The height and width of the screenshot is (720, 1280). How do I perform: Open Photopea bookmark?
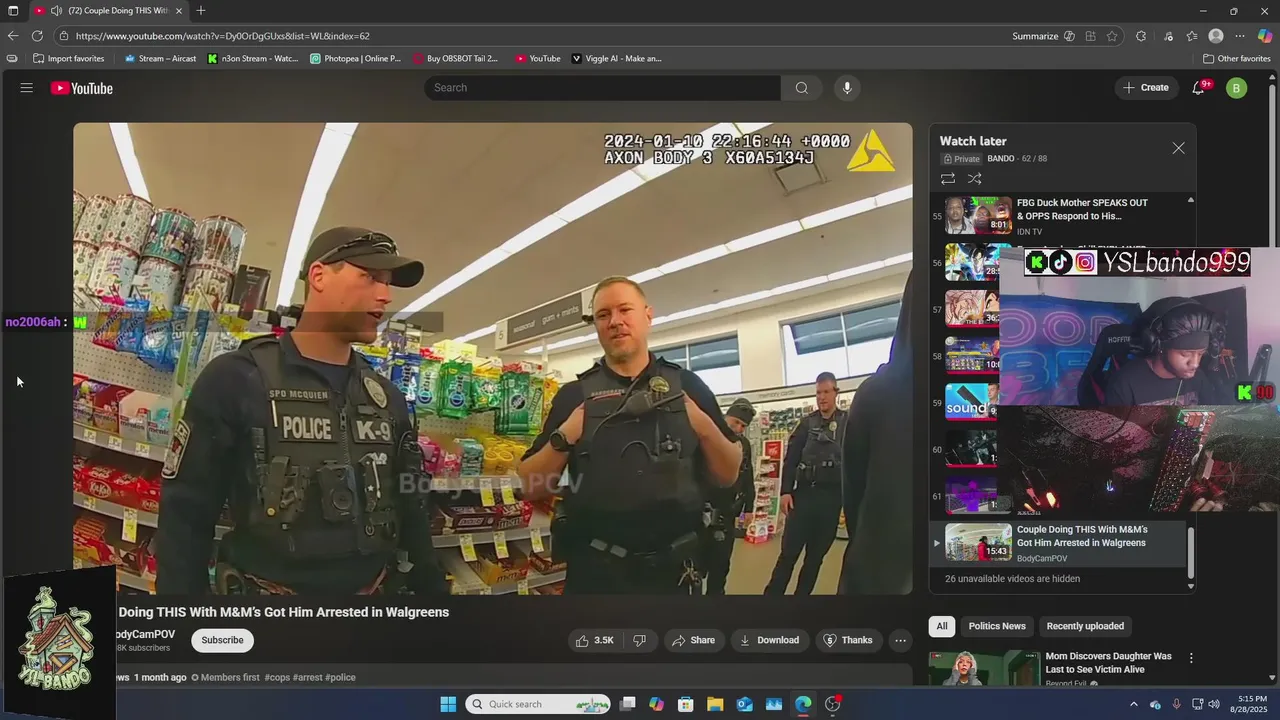(355, 59)
